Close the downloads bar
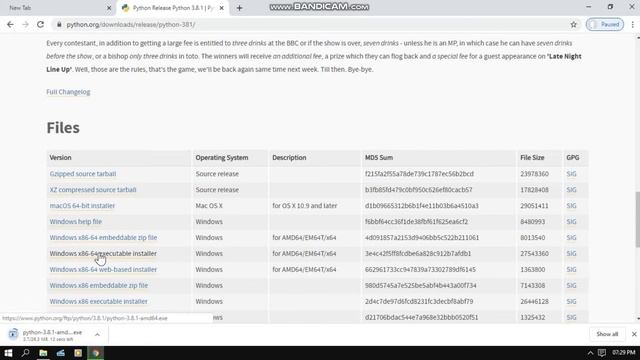The height and width of the screenshot is (360, 640). click(634, 334)
